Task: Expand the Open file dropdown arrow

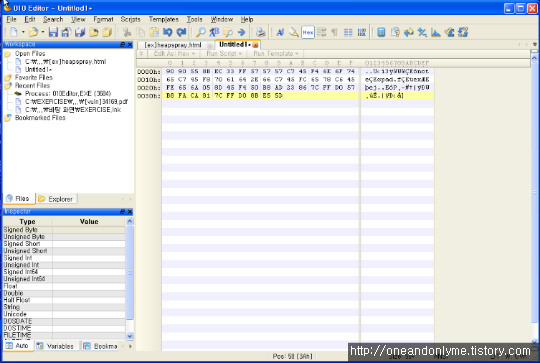Action: coord(43,32)
